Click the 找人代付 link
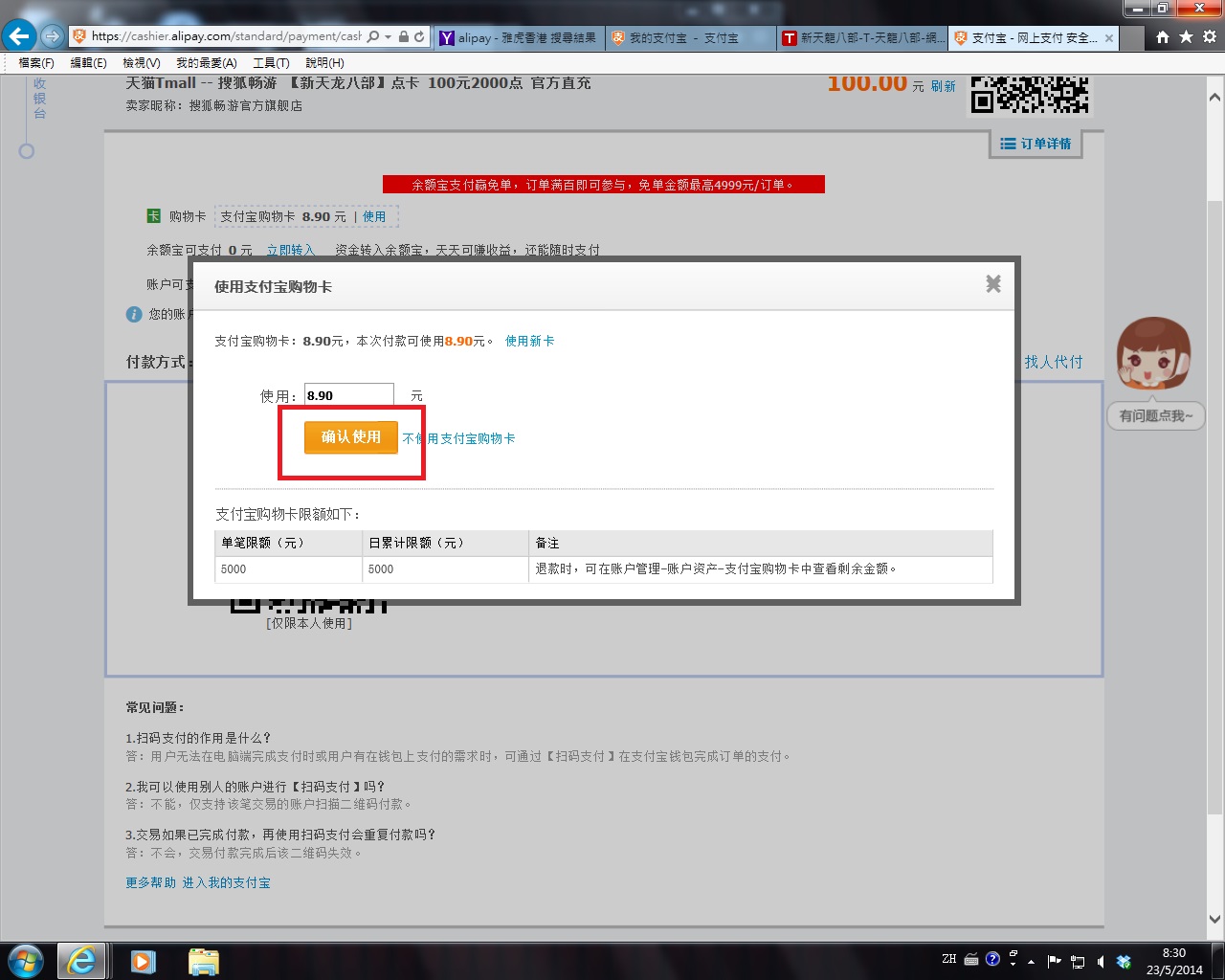This screenshot has width=1225, height=980. pos(1054,362)
